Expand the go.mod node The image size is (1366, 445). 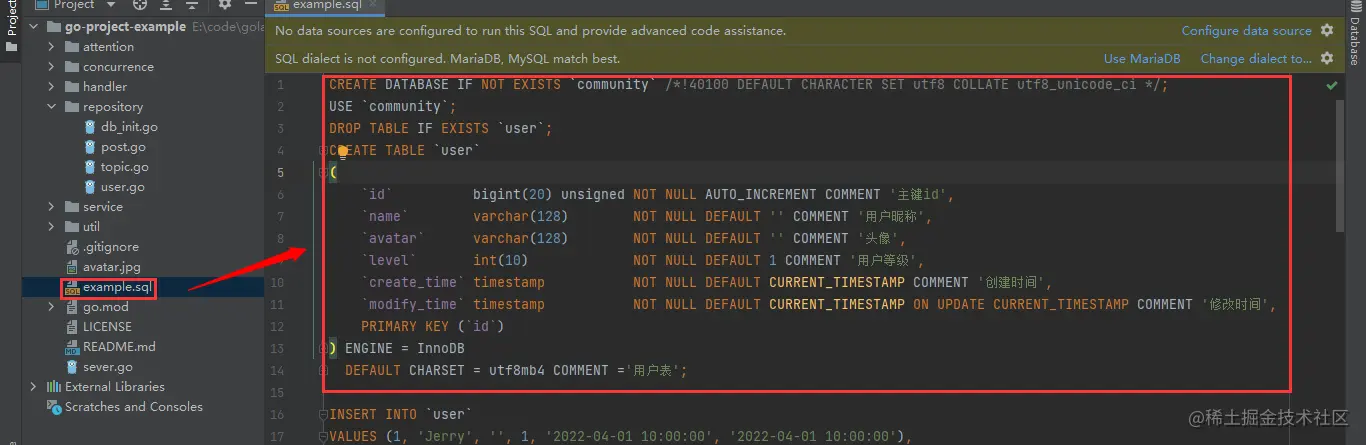click(52, 307)
